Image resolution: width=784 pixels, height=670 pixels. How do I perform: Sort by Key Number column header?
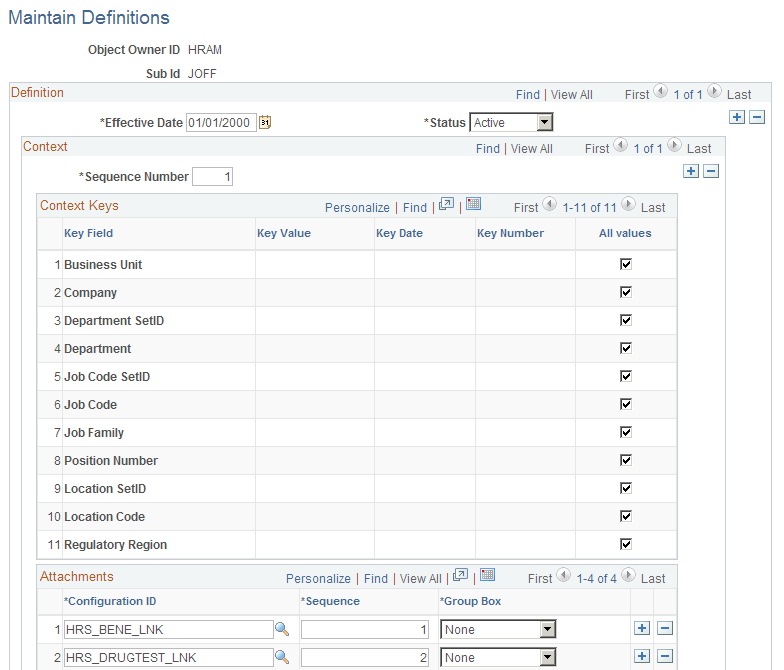(x=510, y=234)
